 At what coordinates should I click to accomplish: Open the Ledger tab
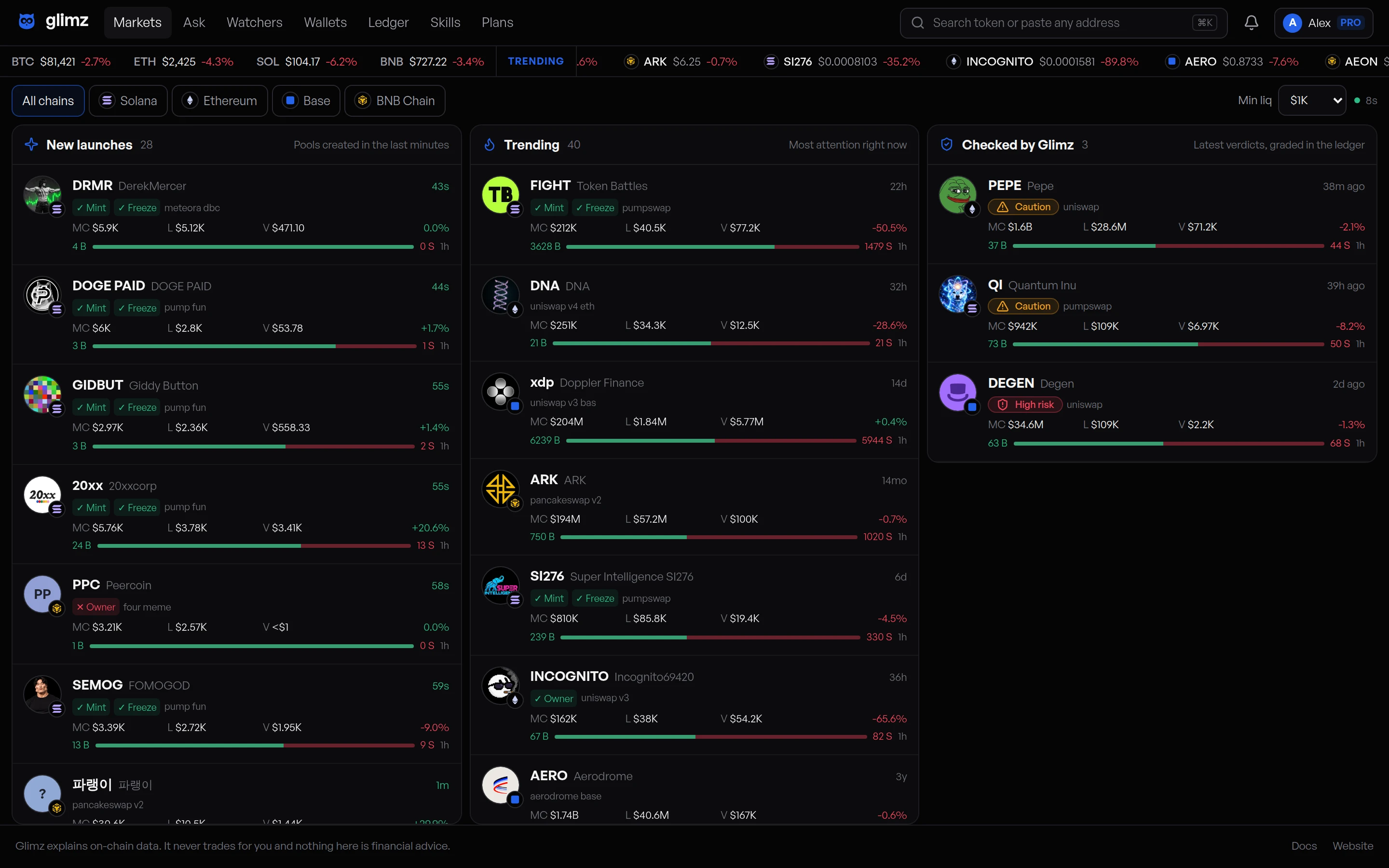tap(389, 22)
